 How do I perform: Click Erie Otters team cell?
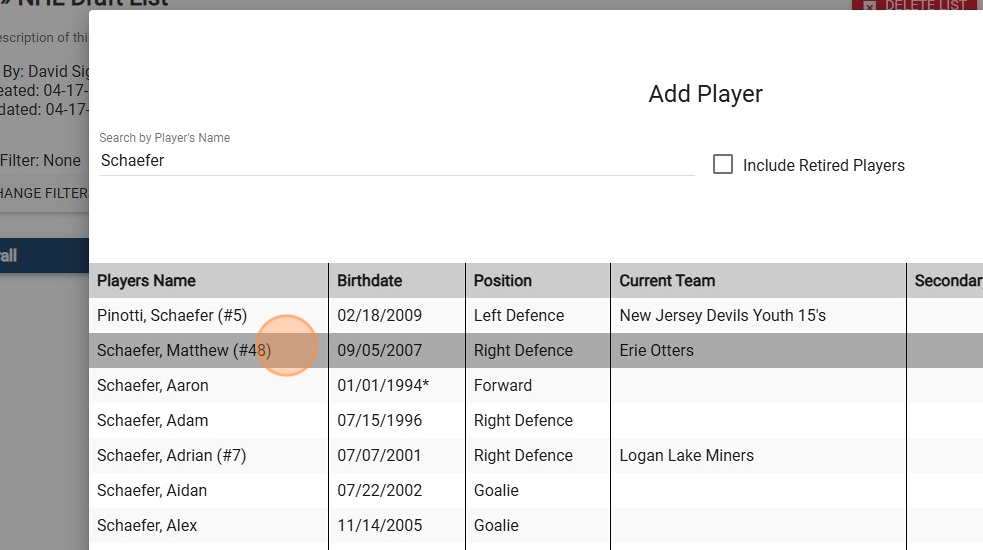click(x=656, y=351)
